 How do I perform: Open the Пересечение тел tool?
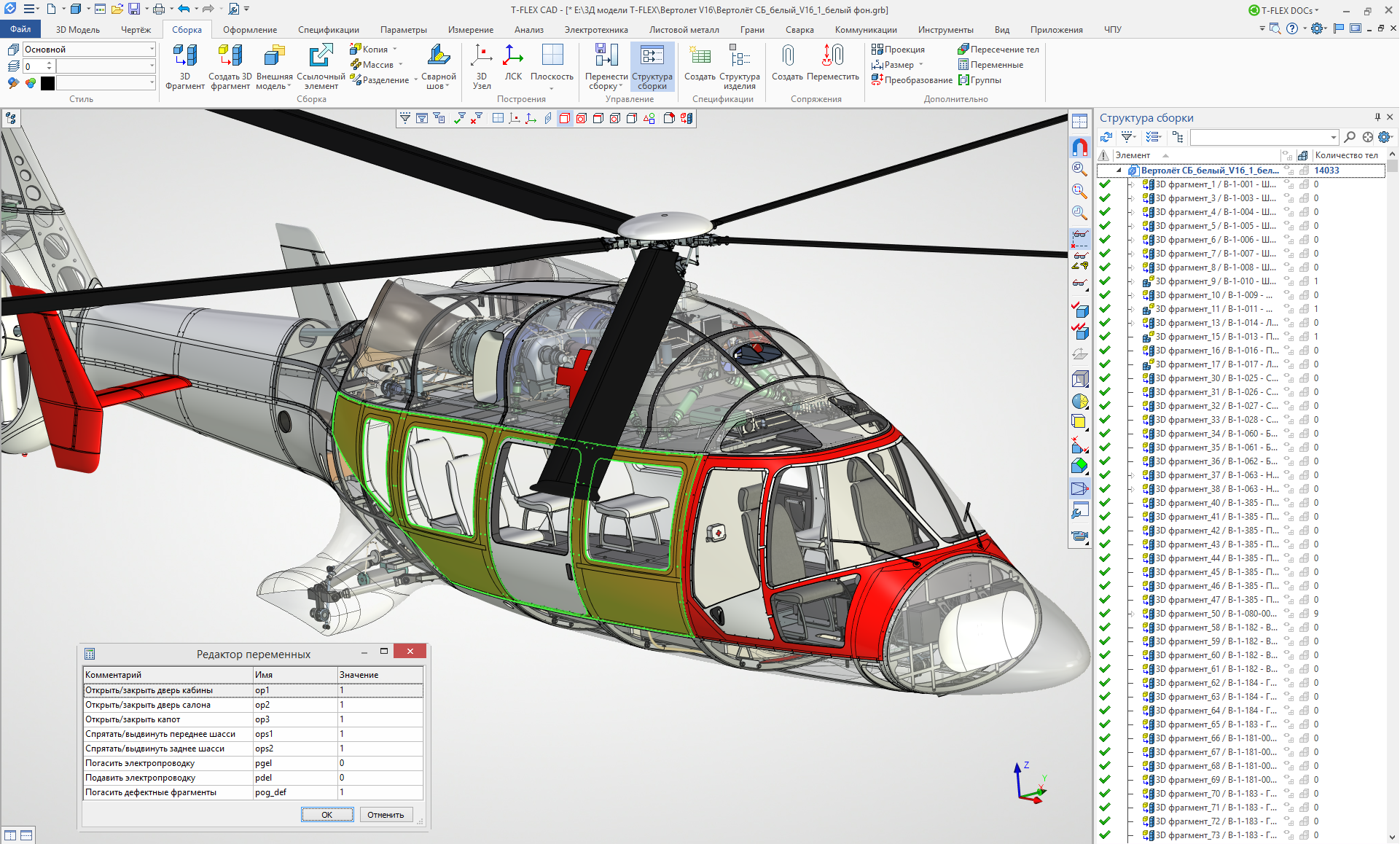[x=998, y=49]
